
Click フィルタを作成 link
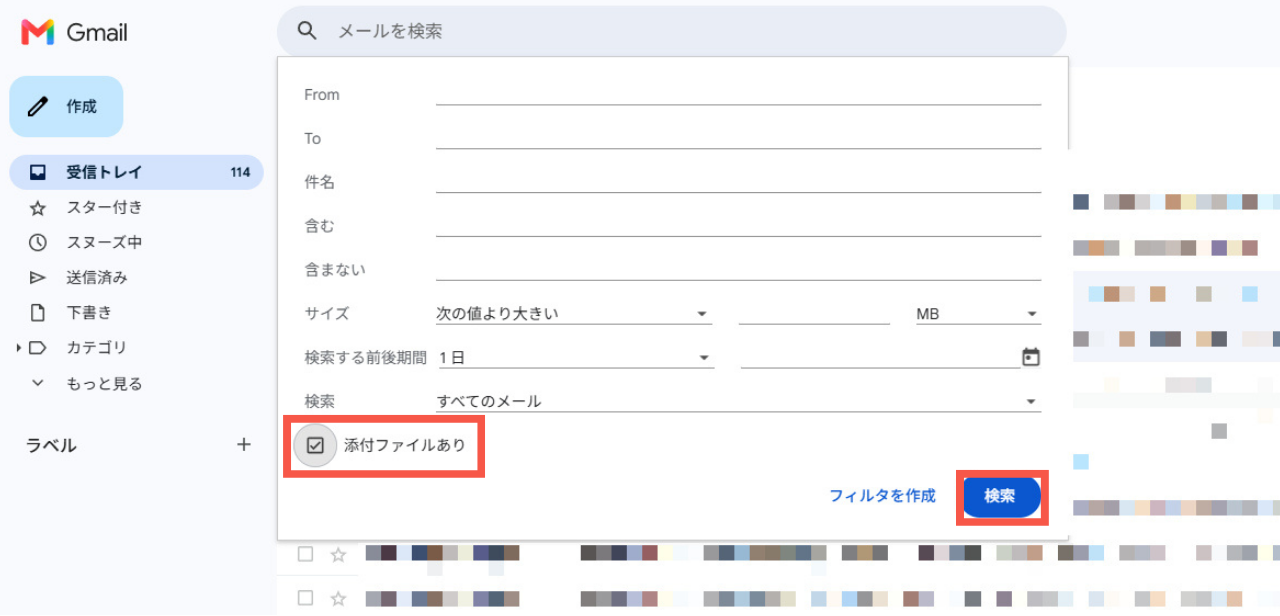click(x=883, y=496)
